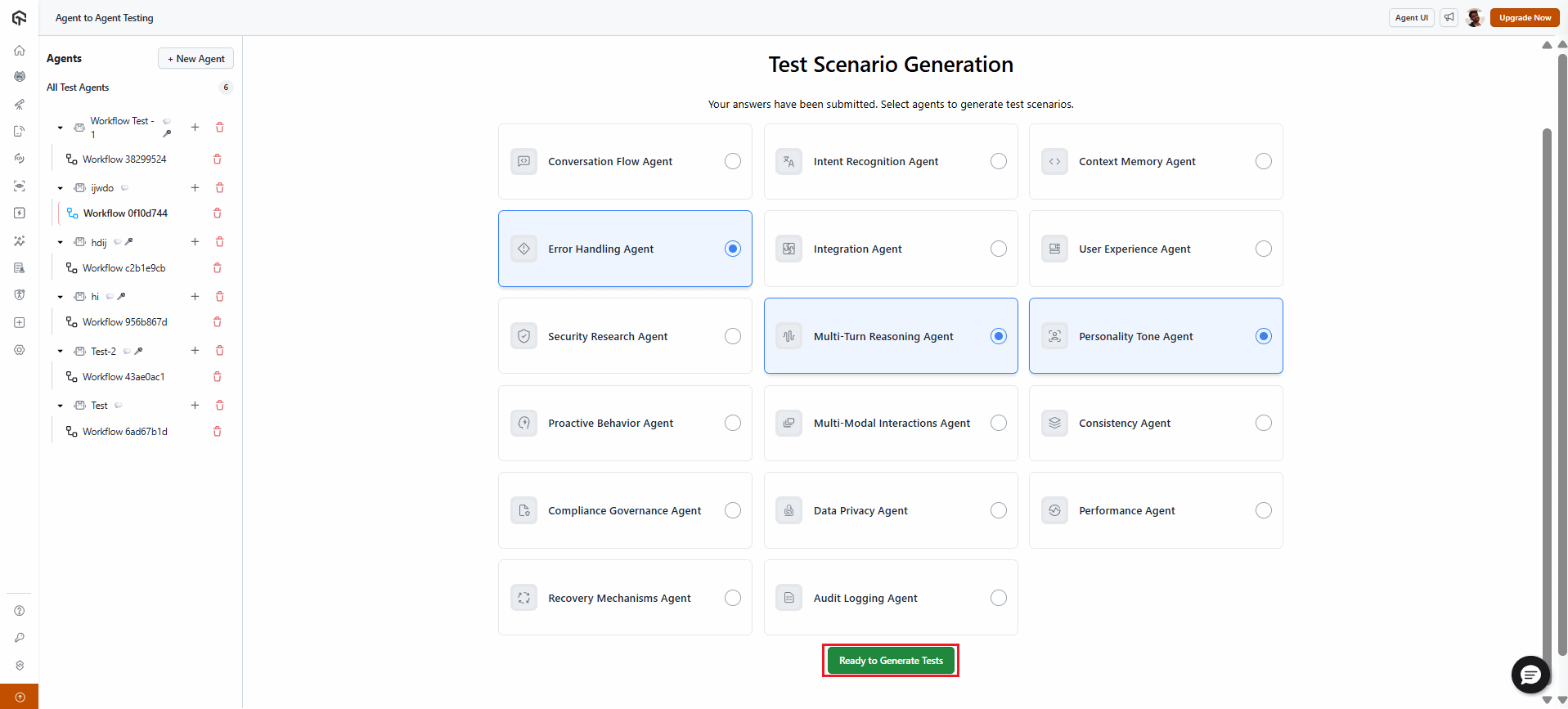Viewport: 1568px width, 709px height.
Task: Delete Workflow 38299524 using its trash icon
Action: coord(218,159)
